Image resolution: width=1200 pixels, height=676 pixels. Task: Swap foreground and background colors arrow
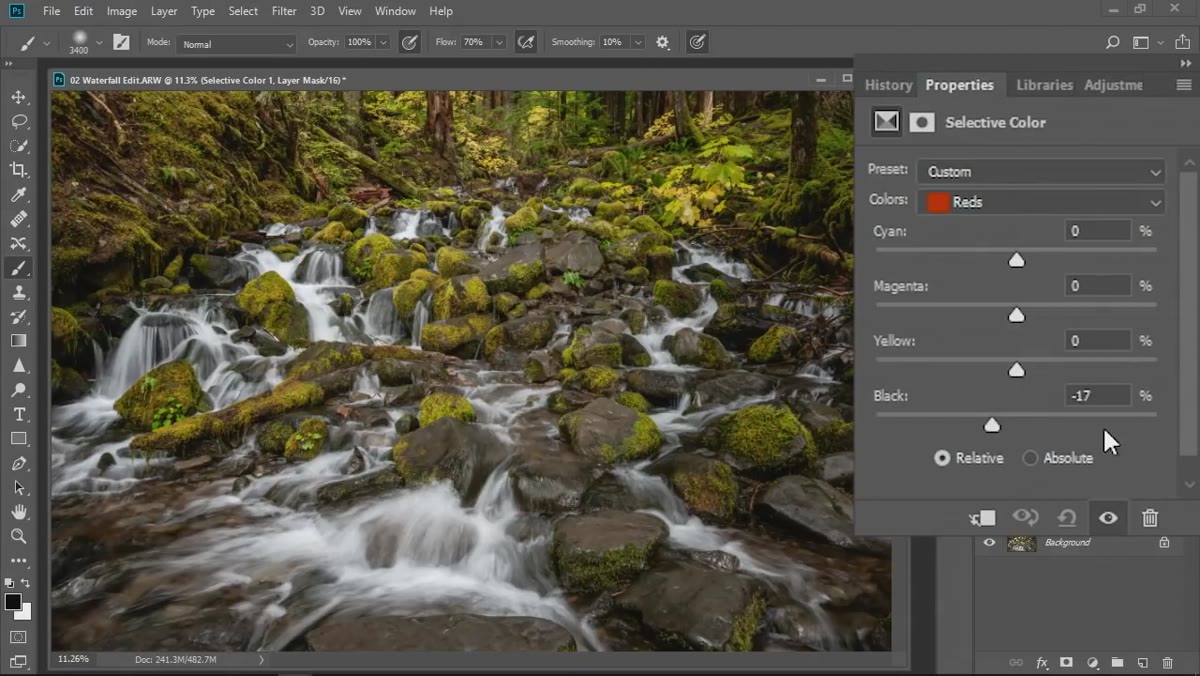coord(26,582)
